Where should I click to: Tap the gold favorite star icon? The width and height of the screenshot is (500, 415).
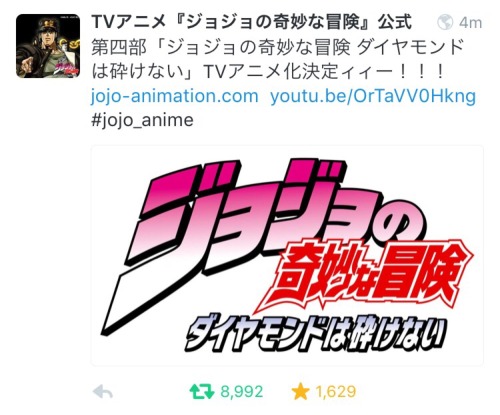[x=300, y=391]
